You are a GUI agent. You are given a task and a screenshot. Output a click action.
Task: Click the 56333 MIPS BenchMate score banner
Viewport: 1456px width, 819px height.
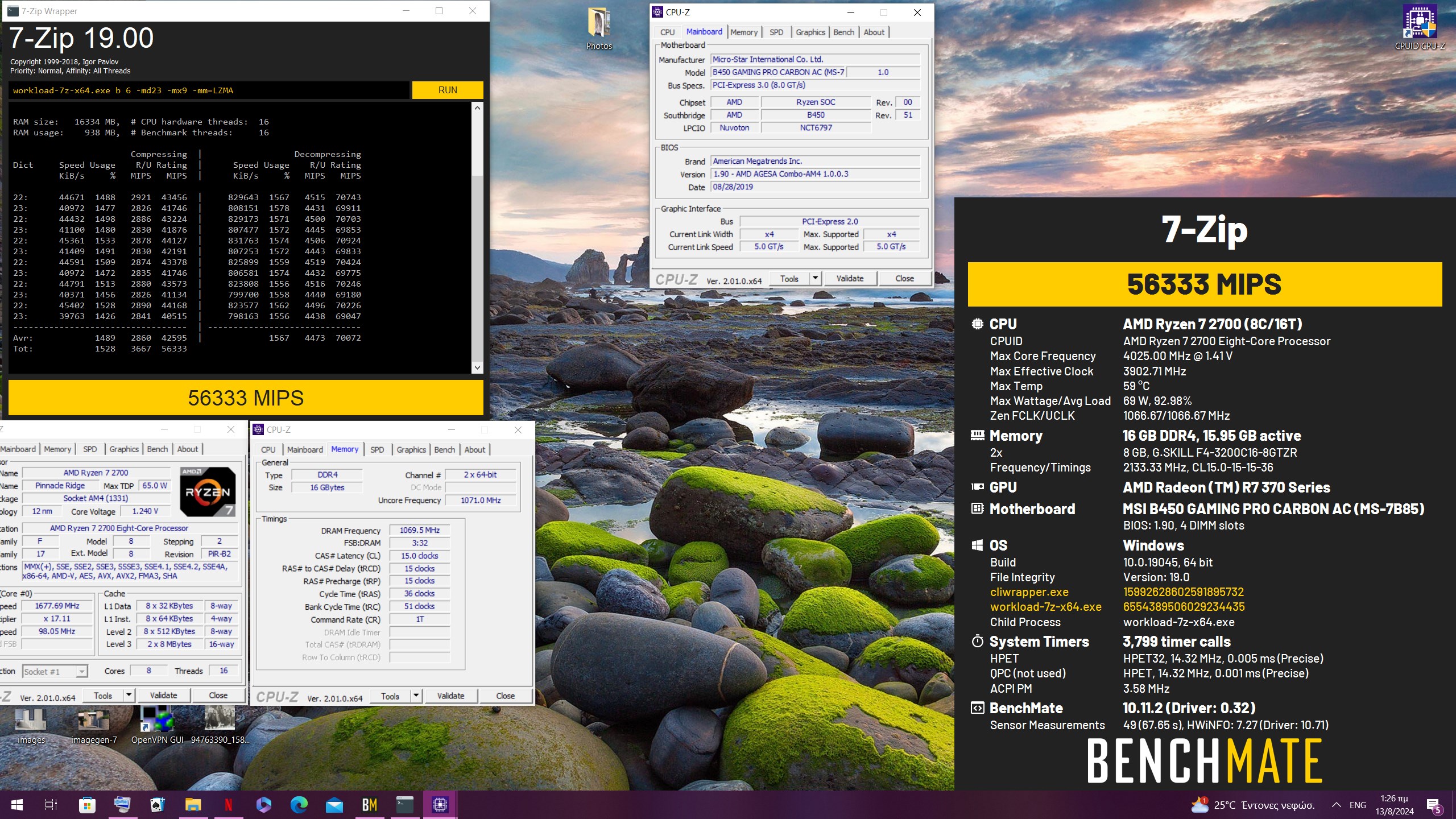click(1205, 284)
